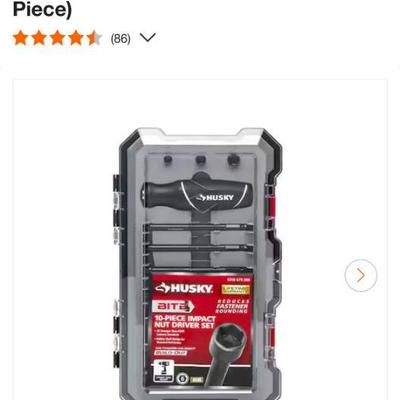Screen dimensions: 400x400
Task: Open the (86) reviews count
Action: [120, 39]
